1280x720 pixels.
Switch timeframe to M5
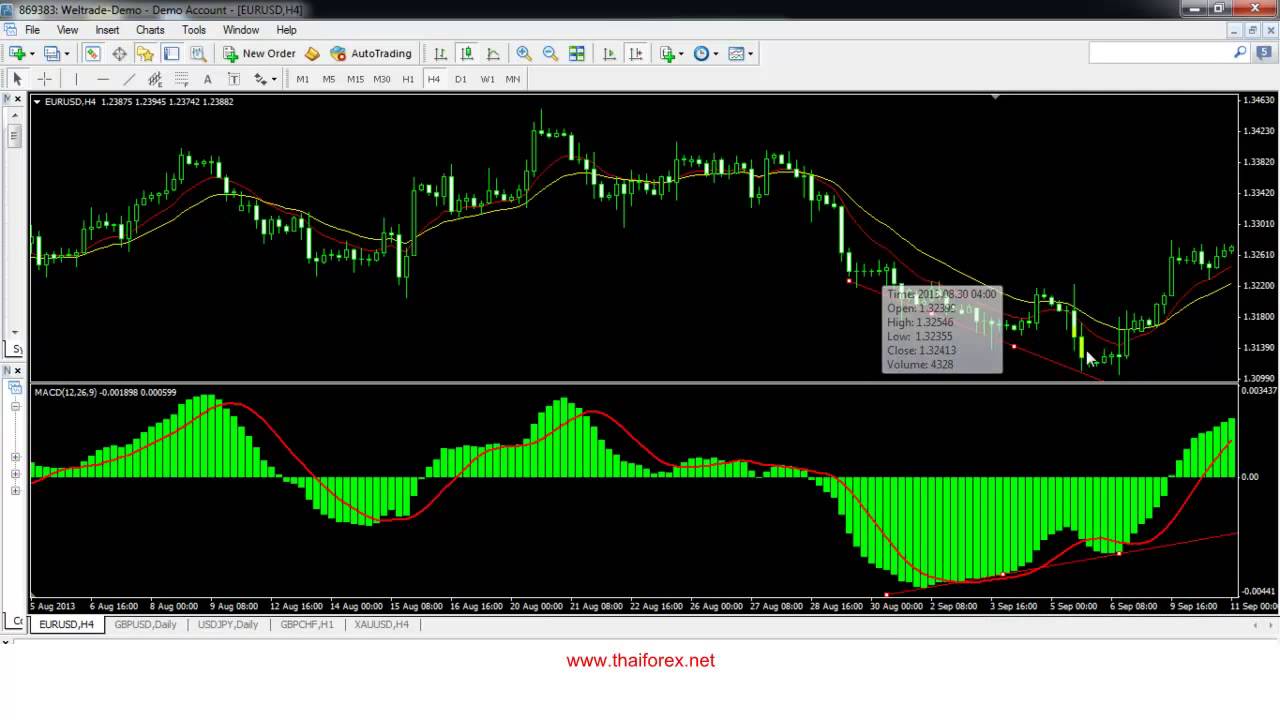[328, 79]
